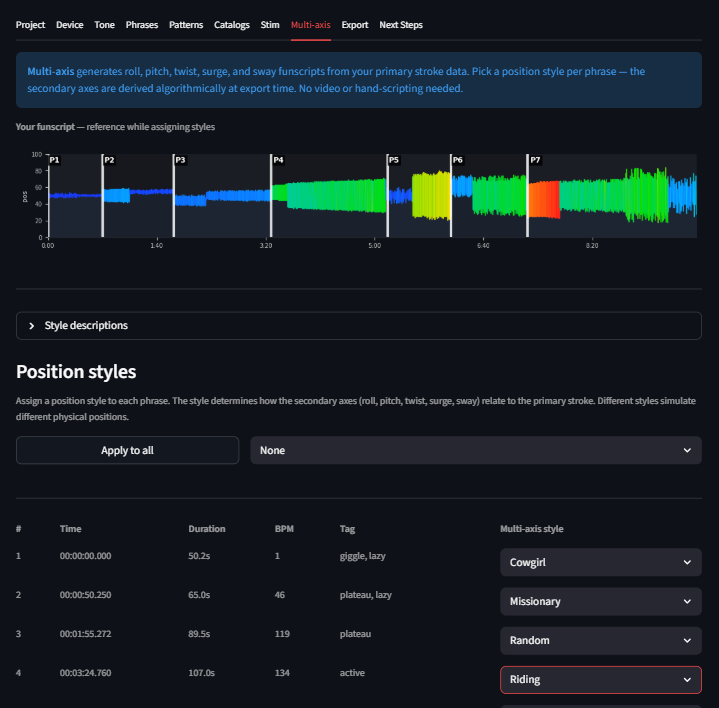Open the Device tab
719x708 pixels.
point(70,25)
